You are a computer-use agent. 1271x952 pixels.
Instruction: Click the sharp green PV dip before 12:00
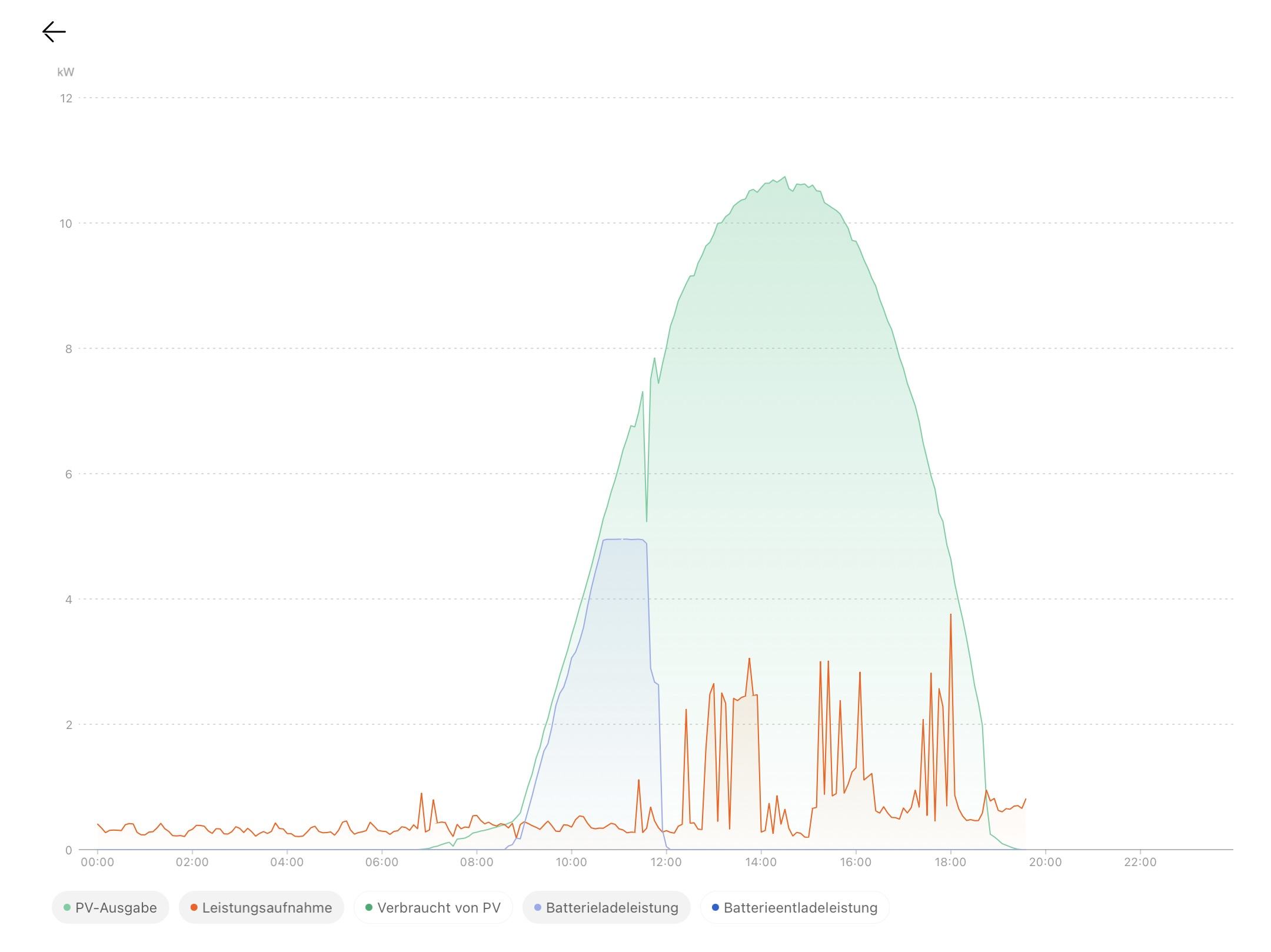pyautogui.click(x=647, y=520)
